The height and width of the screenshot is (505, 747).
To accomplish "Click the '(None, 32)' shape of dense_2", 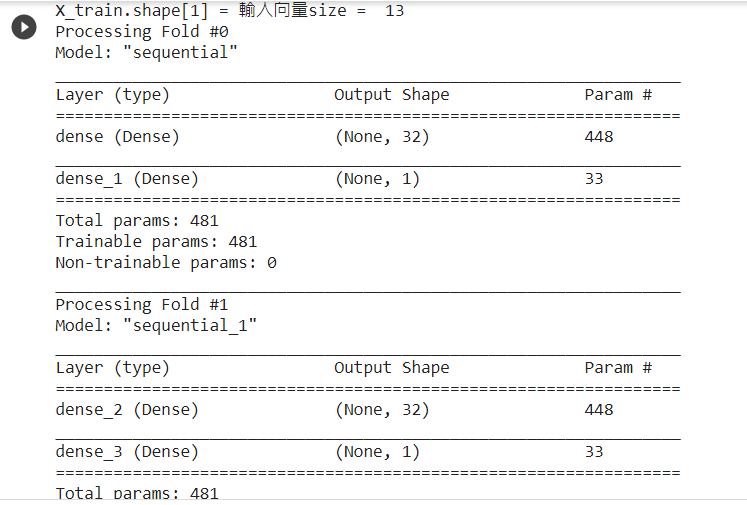I will 382,409.
